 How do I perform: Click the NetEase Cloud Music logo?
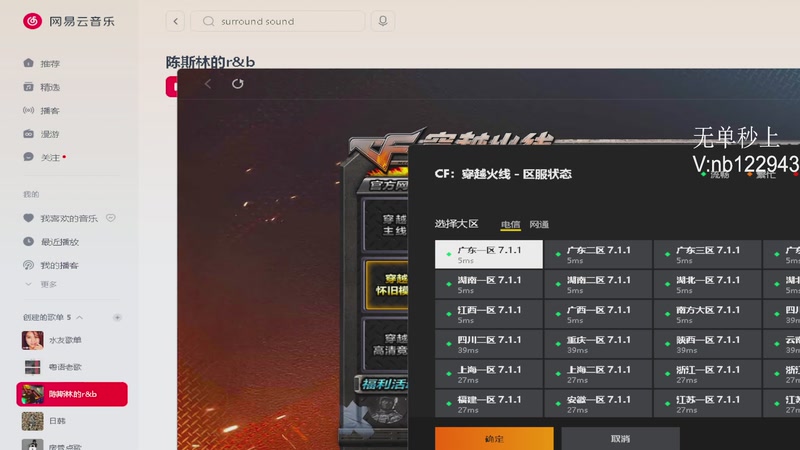pyautogui.click(x=69, y=21)
